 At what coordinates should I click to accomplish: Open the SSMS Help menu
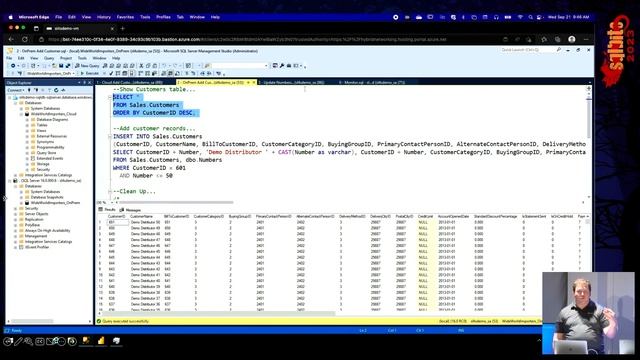116,58
